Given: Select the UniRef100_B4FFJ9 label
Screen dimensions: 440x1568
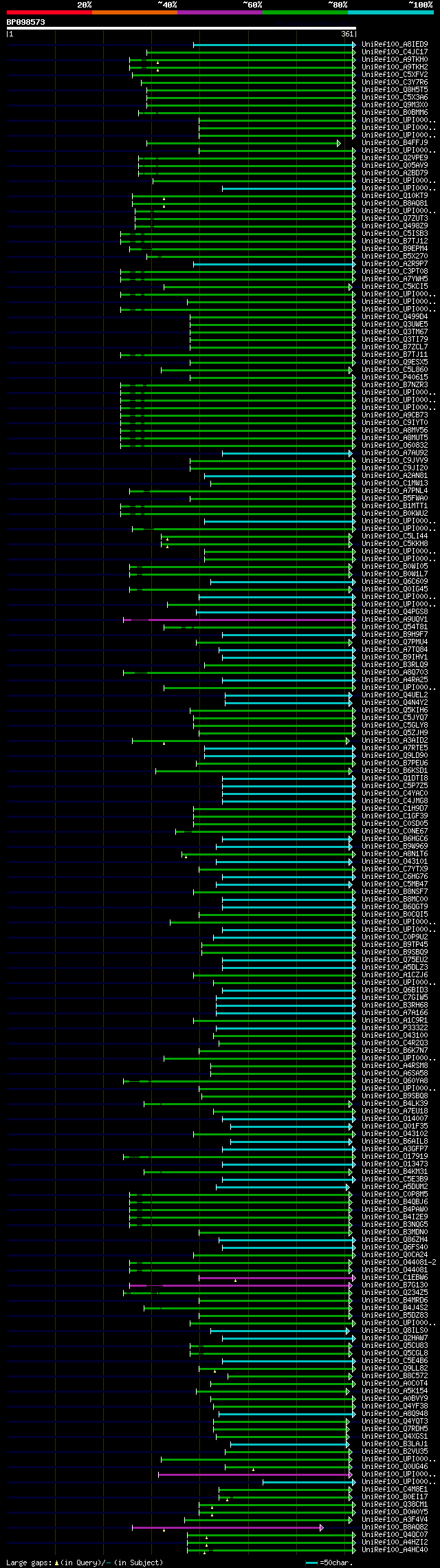Looking at the screenshot, I should click(395, 143).
